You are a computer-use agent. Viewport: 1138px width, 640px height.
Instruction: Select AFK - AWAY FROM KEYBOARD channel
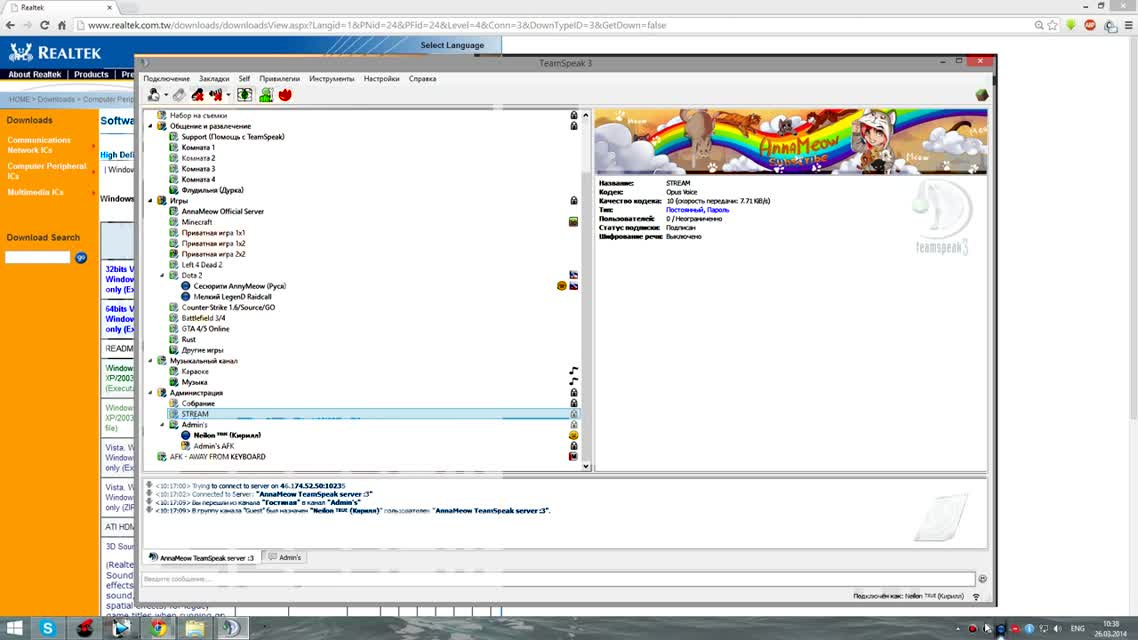218,457
